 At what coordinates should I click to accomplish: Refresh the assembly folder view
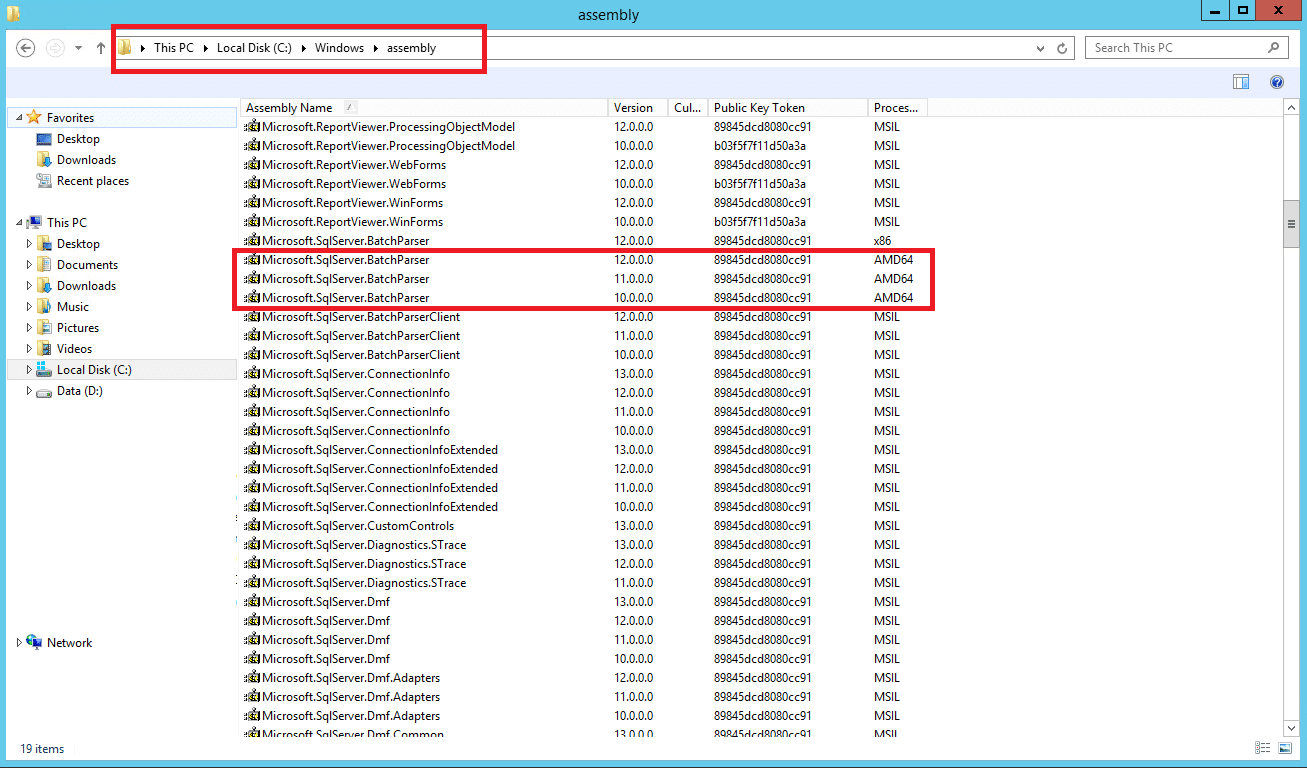tap(1064, 48)
